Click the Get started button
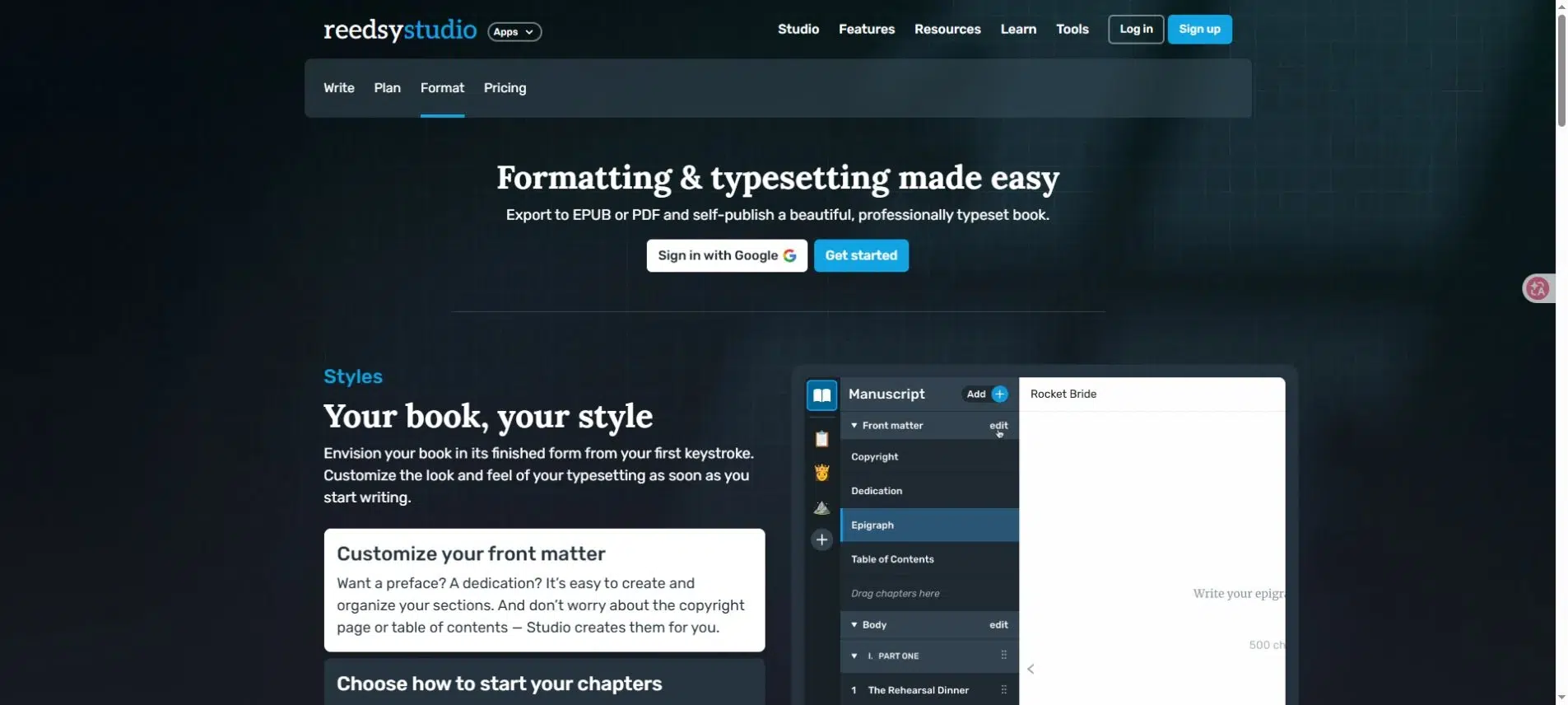Image resolution: width=1568 pixels, height=705 pixels. (x=861, y=255)
